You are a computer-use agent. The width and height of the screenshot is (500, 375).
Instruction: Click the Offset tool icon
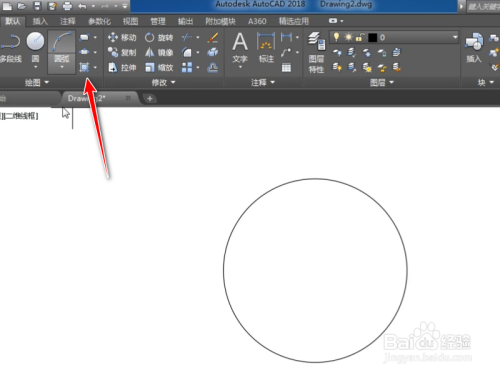[213, 68]
